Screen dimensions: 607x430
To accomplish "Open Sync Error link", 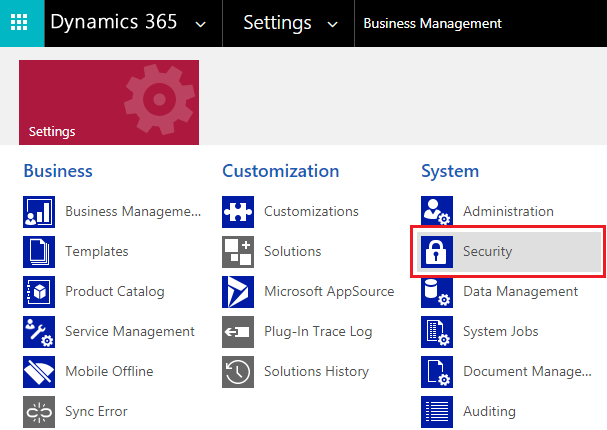I will click(x=96, y=411).
